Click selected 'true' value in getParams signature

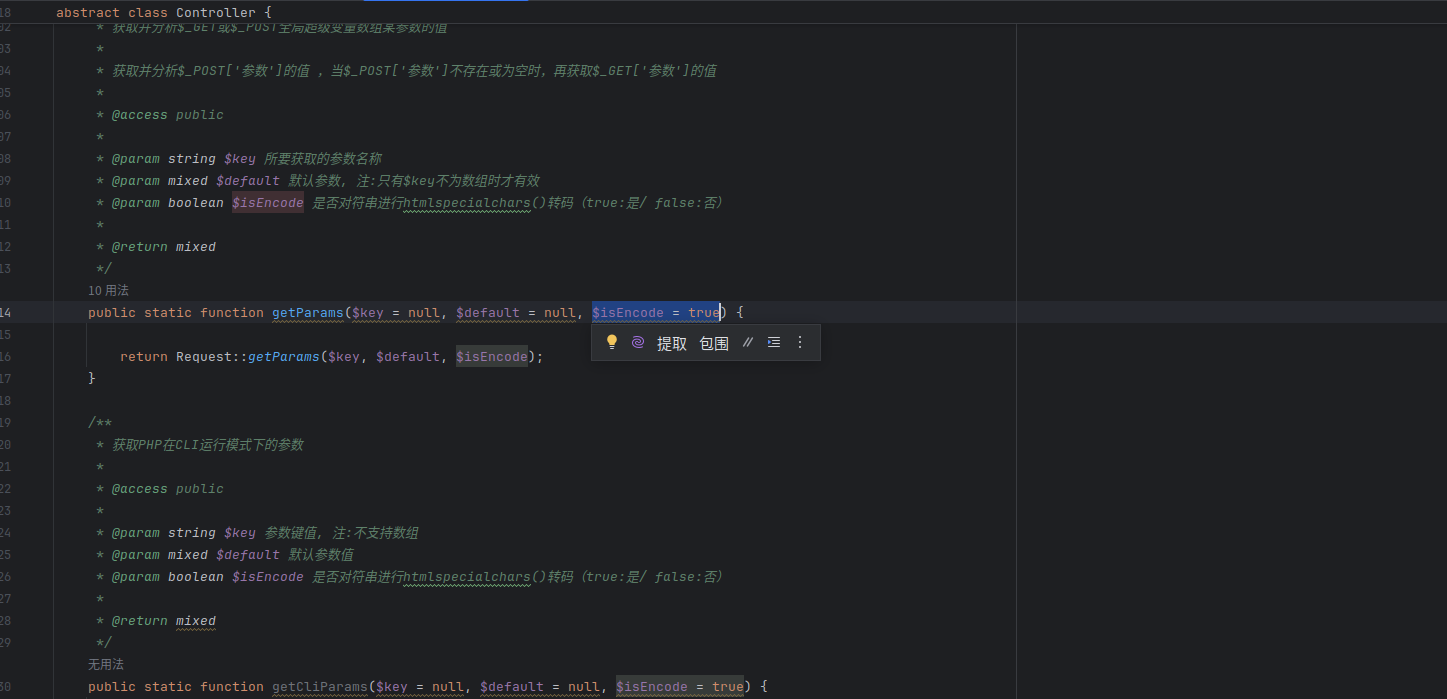[x=704, y=313]
